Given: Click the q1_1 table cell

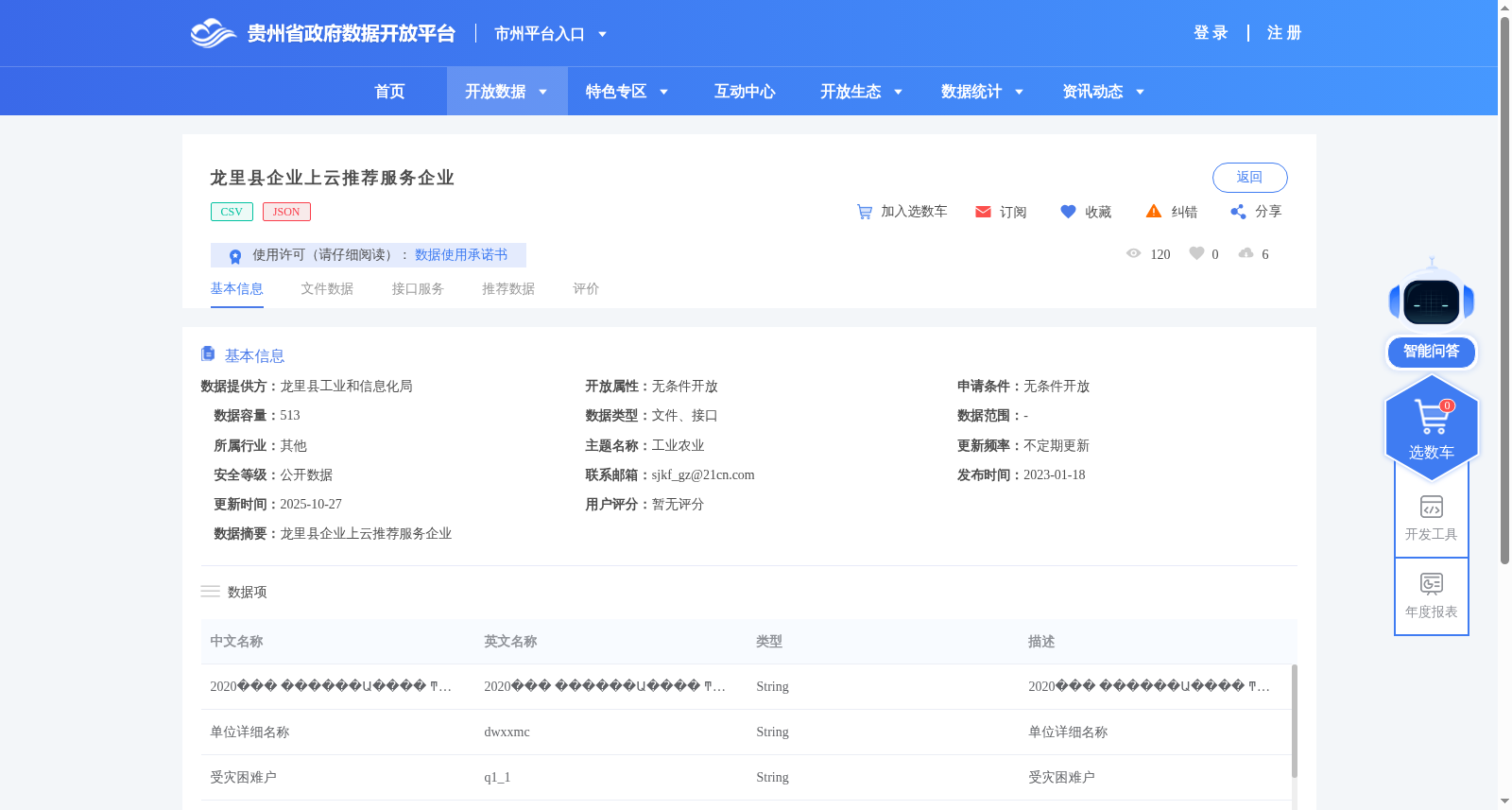Looking at the screenshot, I should [x=497, y=778].
